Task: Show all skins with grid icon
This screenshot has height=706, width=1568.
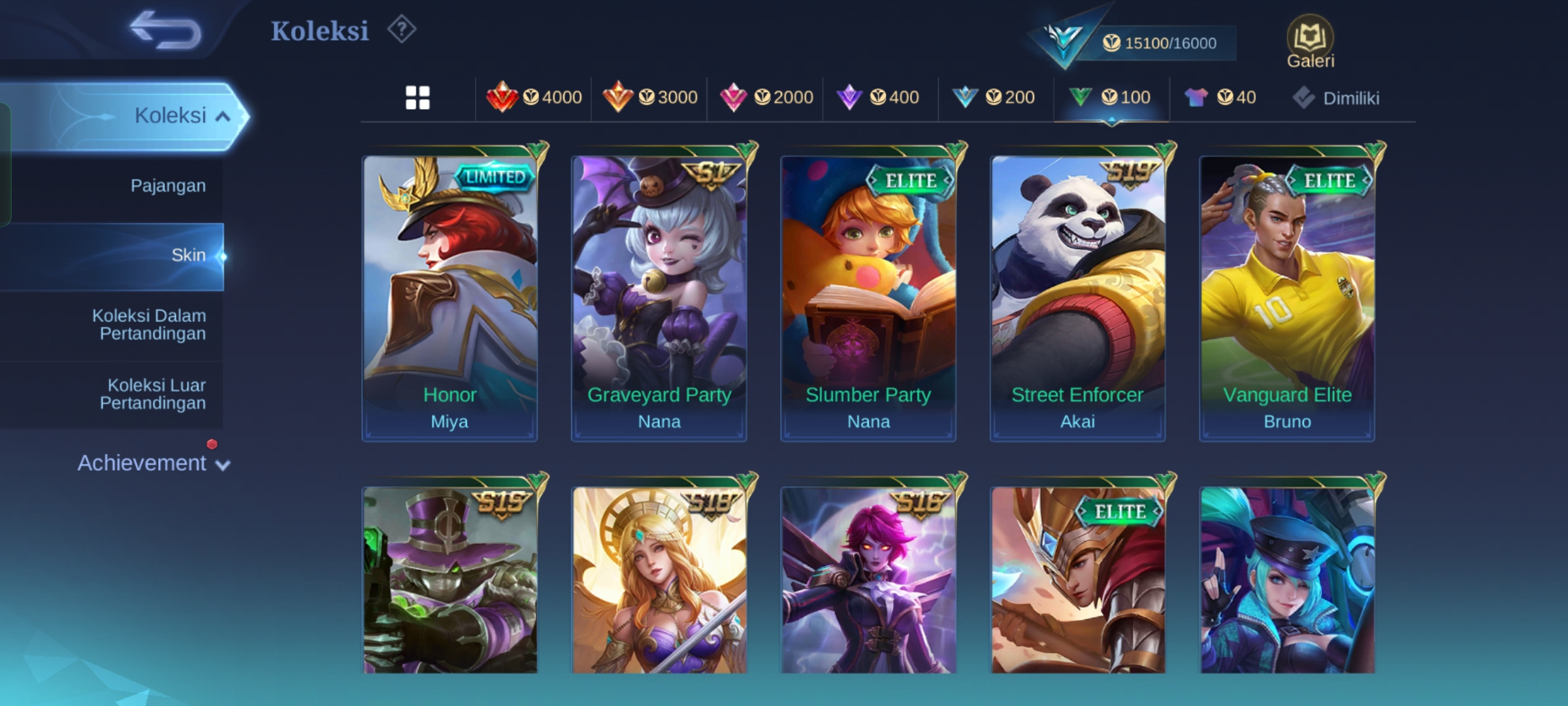Action: 417,98
